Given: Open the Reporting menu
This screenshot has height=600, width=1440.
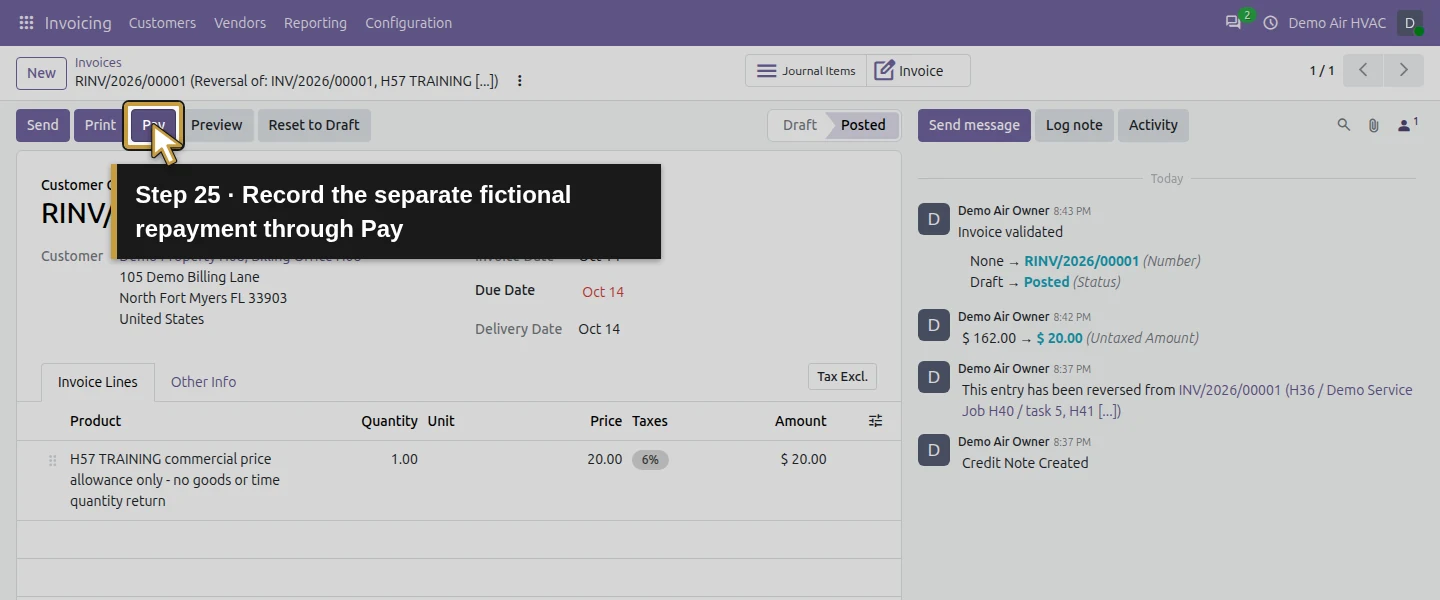Looking at the screenshot, I should (315, 22).
